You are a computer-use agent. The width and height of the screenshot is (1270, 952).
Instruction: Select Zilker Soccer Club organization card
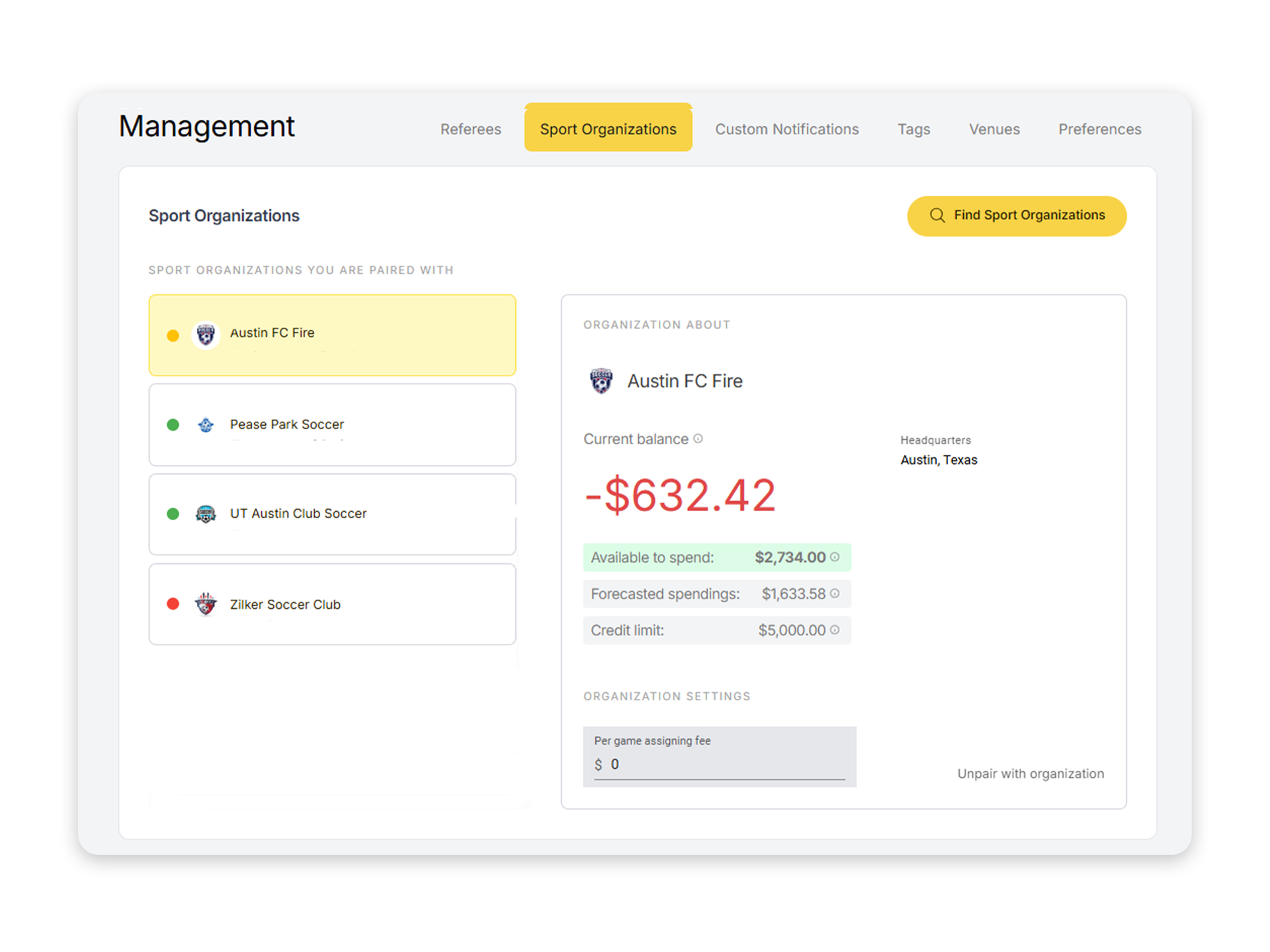pyautogui.click(x=332, y=604)
